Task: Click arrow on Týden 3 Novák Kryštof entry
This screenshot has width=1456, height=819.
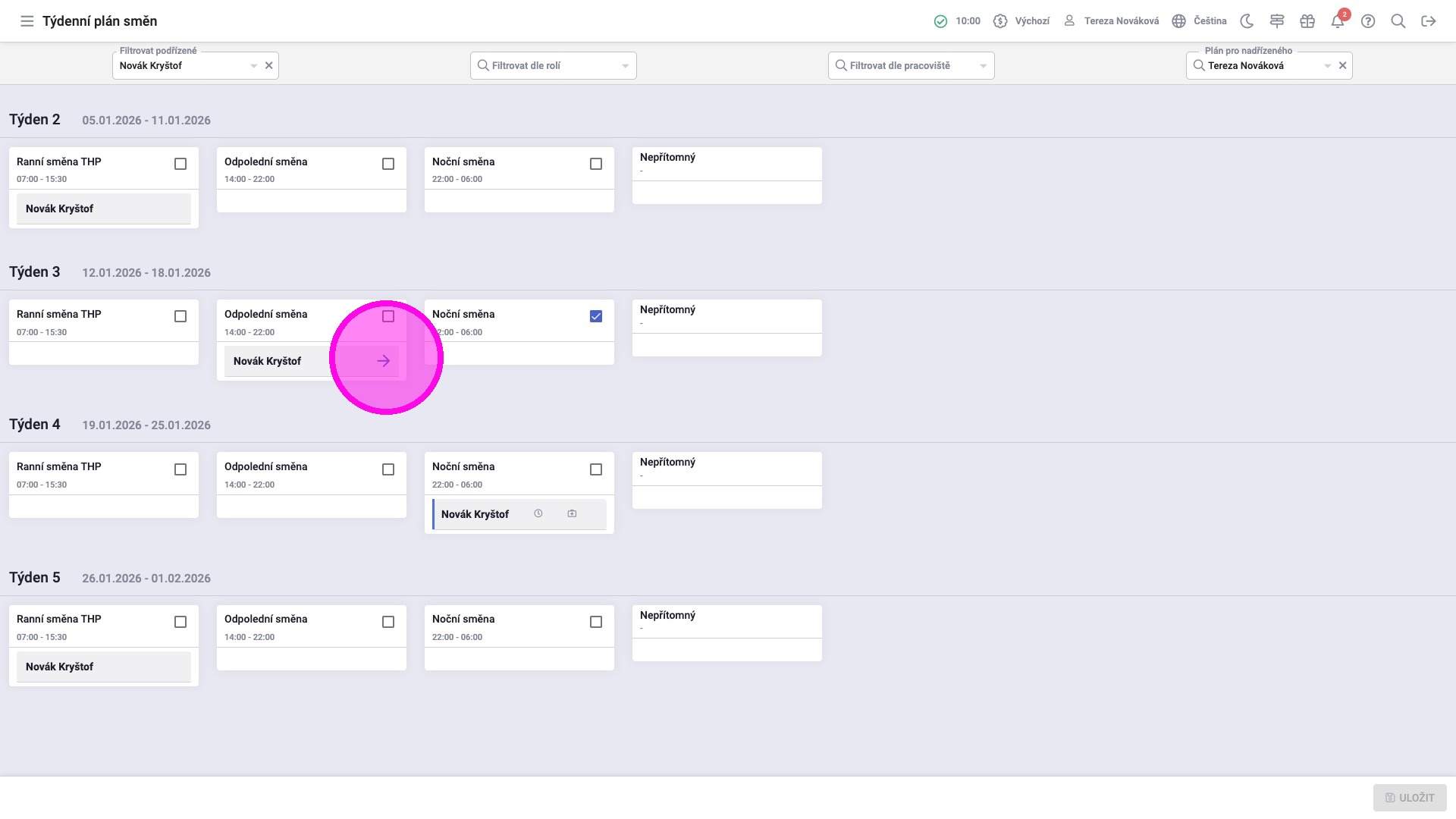Action: (x=384, y=361)
